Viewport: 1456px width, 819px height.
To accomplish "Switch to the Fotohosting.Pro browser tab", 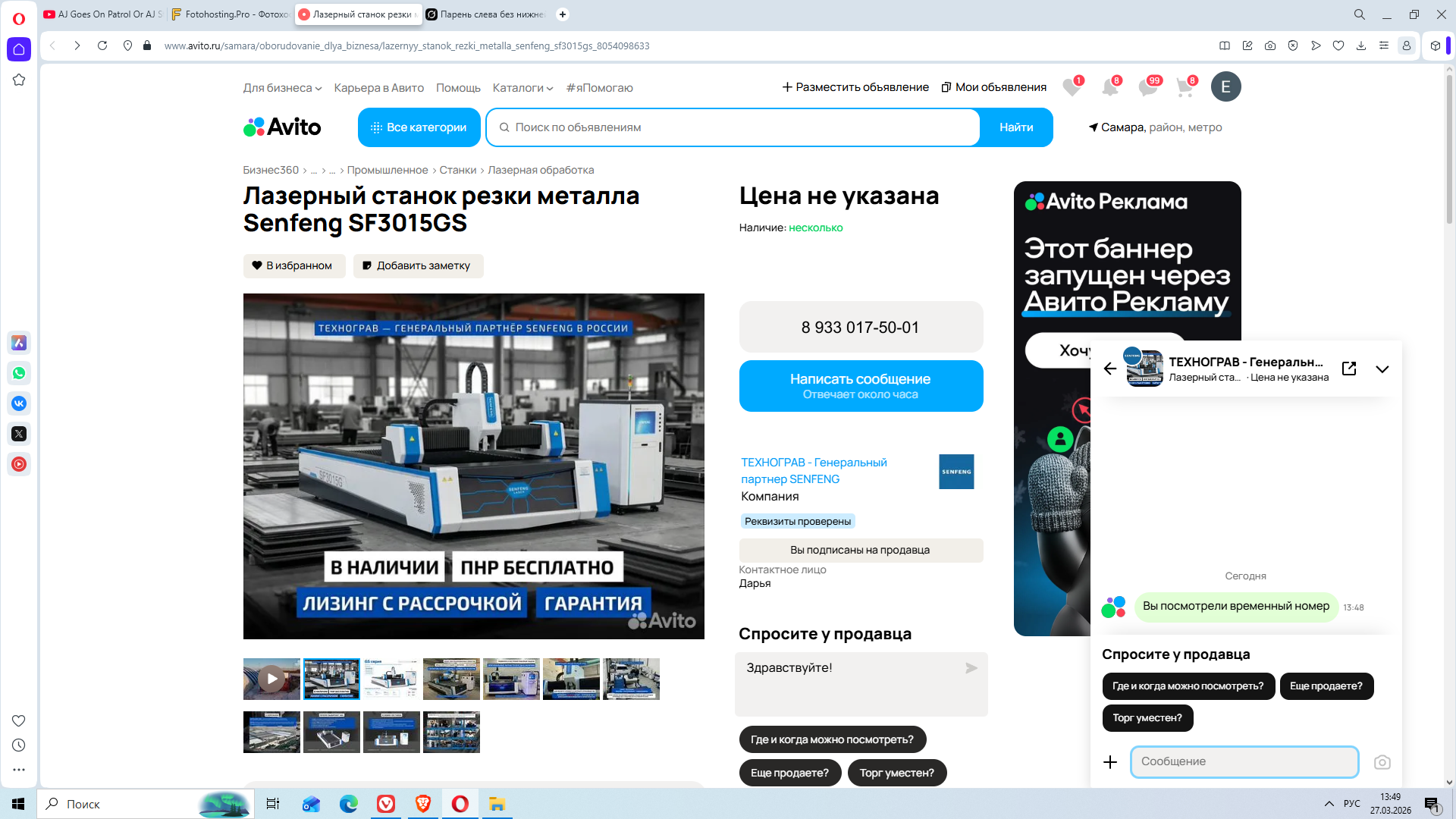I will tap(231, 14).
